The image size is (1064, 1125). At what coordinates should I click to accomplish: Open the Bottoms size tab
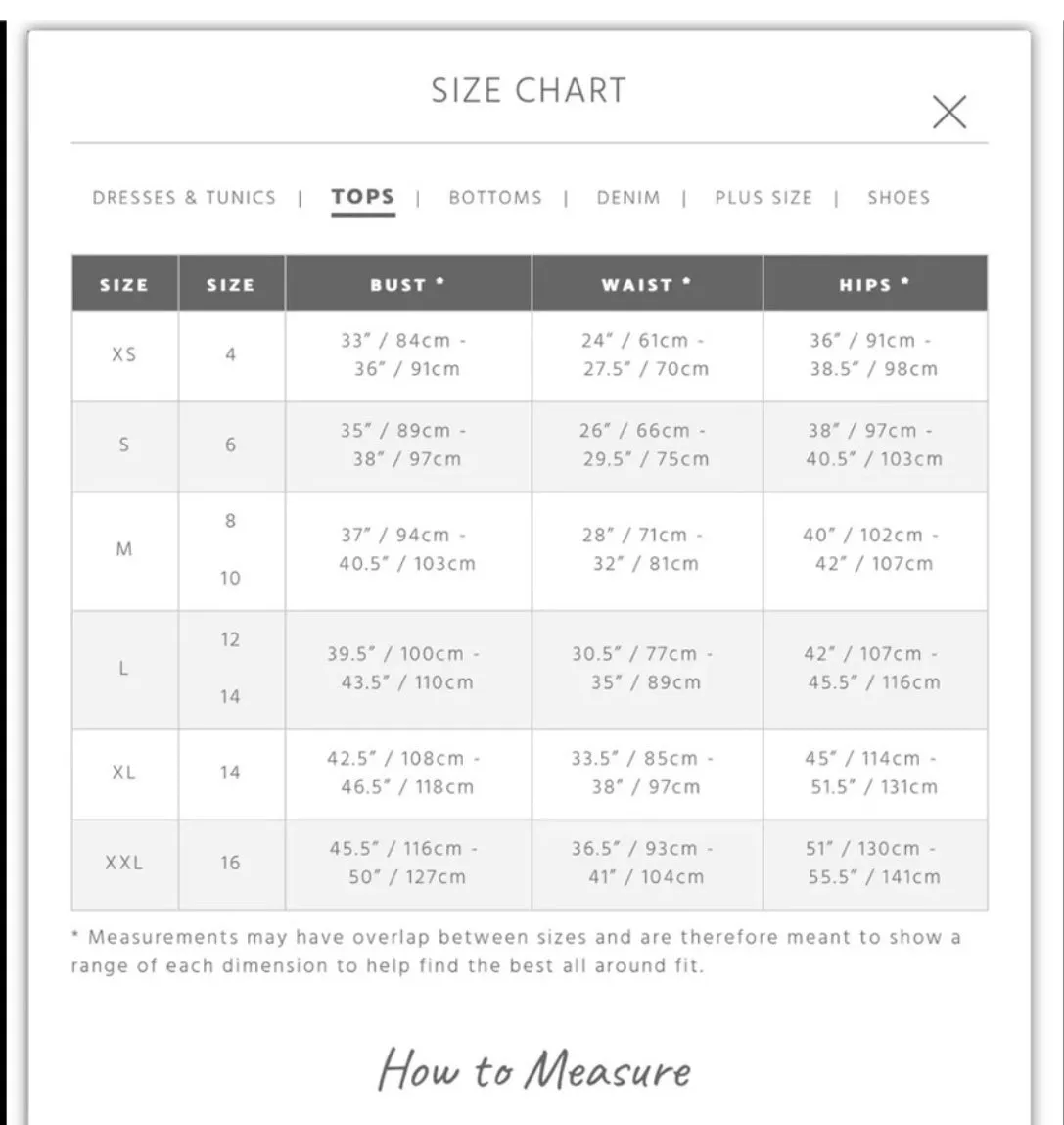coord(495,198)
